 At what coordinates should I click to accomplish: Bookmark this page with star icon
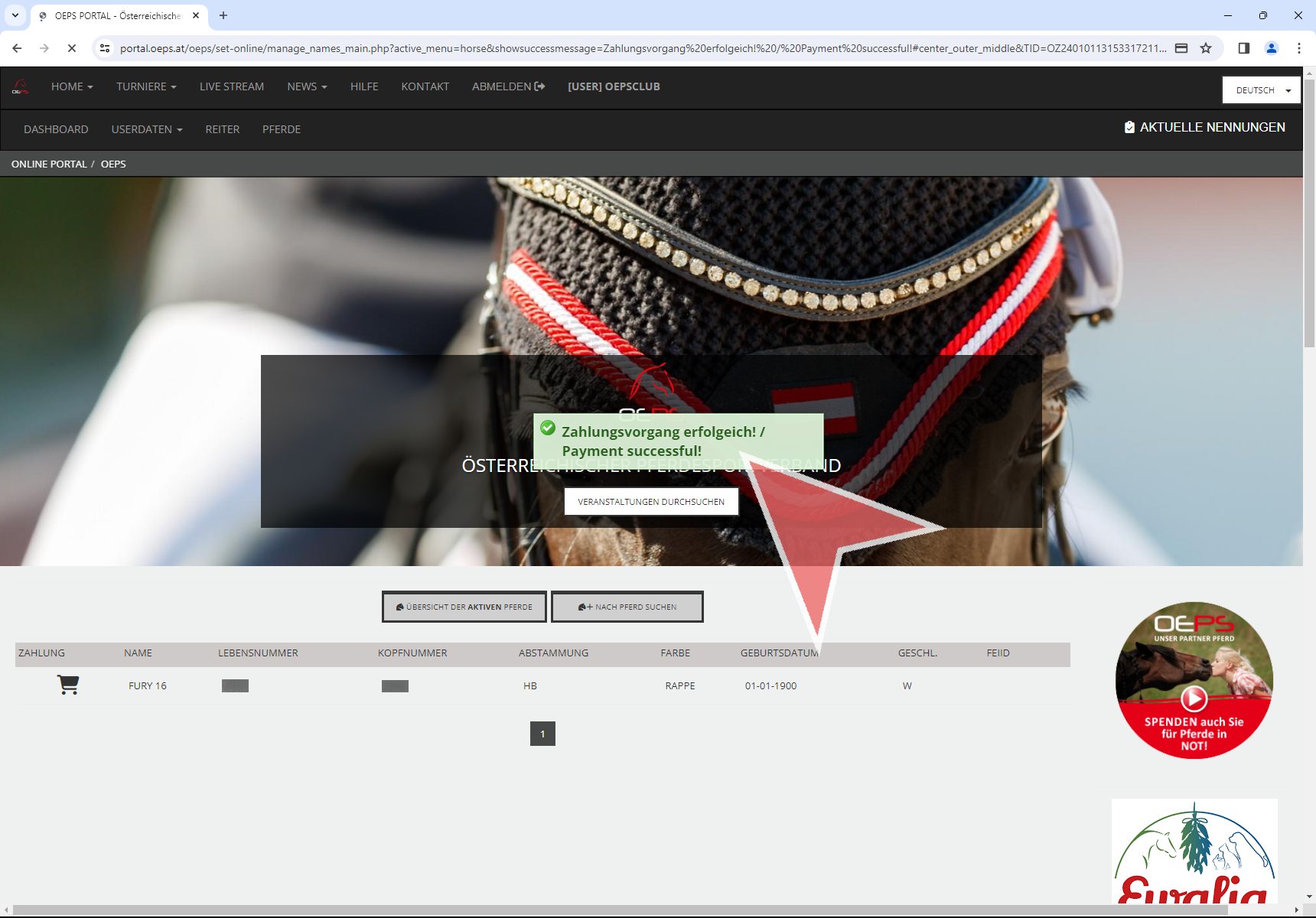click(x=1206, y=48)
